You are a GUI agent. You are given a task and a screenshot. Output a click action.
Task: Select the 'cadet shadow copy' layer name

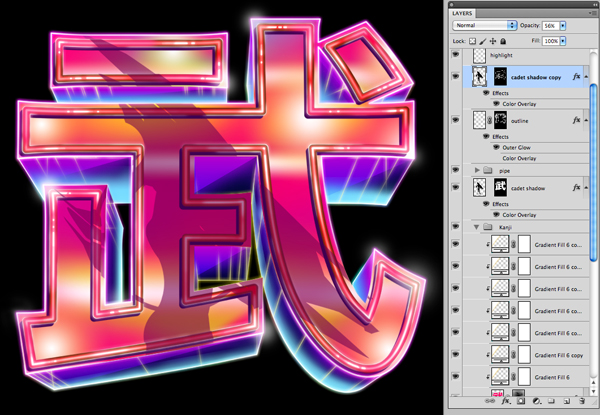click(536, 77)
